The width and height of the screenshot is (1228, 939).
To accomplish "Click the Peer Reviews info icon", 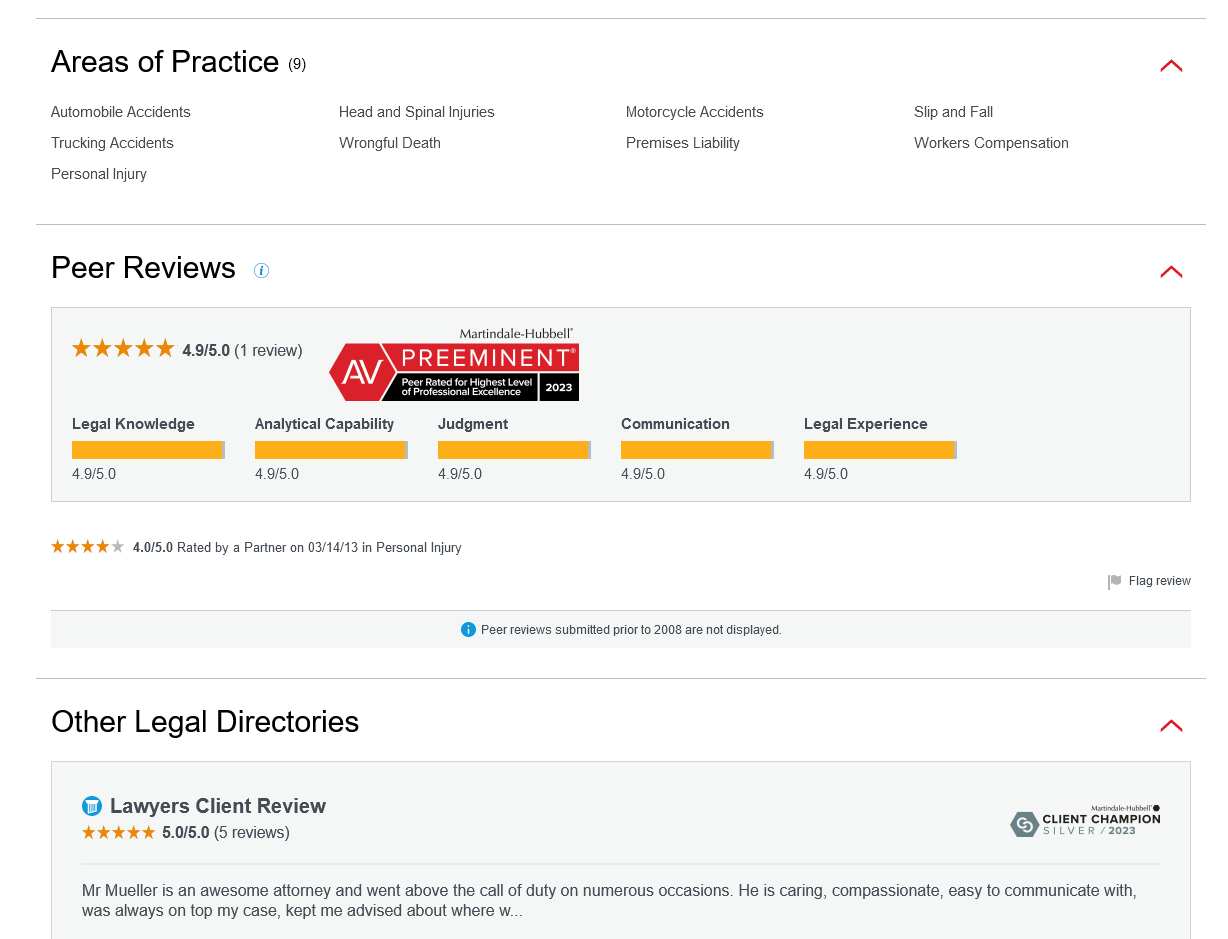I will (x=261, y=270).
